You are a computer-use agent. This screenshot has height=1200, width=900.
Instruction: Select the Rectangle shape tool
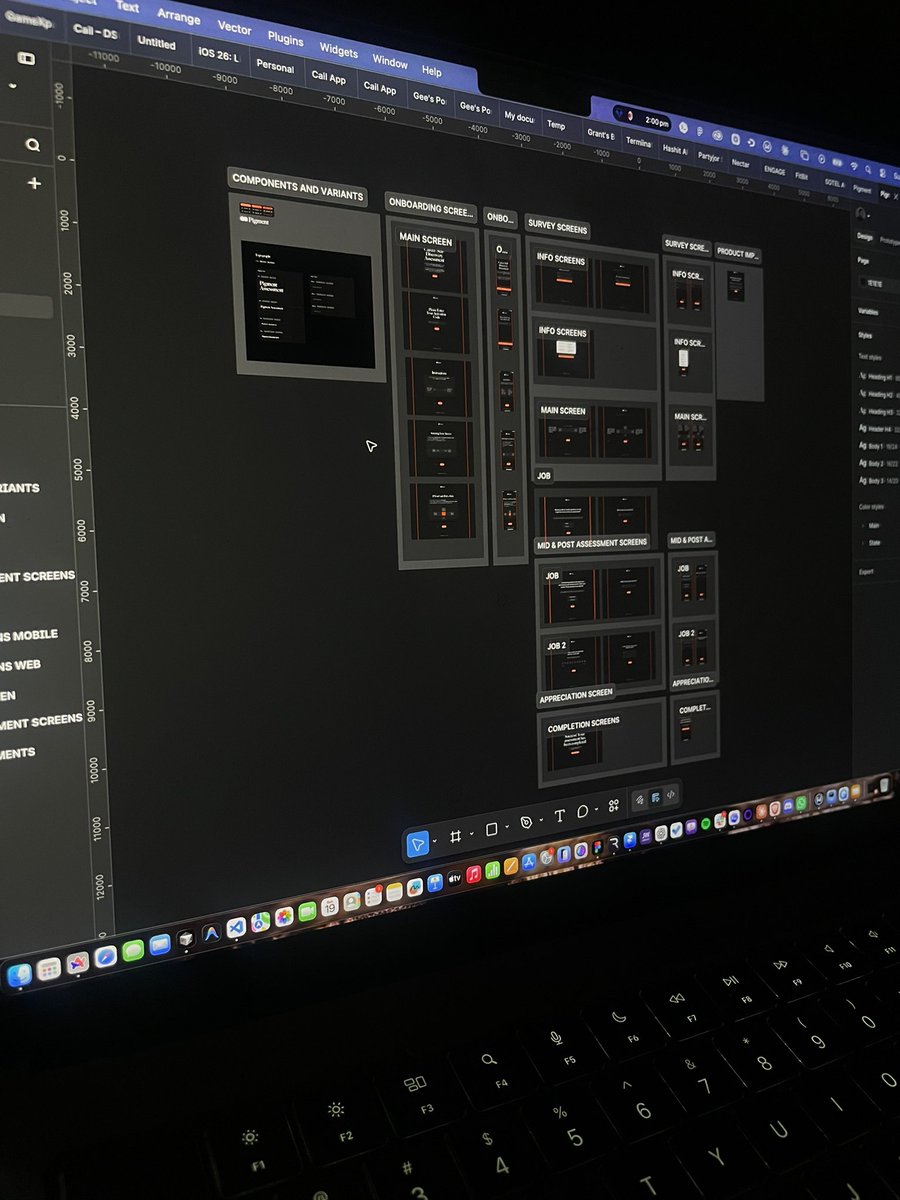coord(491,829)
